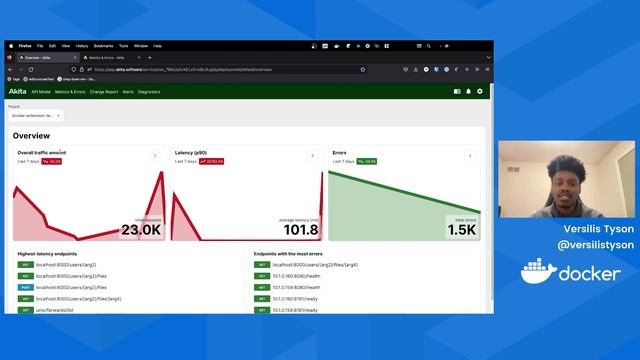
Task: Open the Help menu
Action: click(158, 46)
